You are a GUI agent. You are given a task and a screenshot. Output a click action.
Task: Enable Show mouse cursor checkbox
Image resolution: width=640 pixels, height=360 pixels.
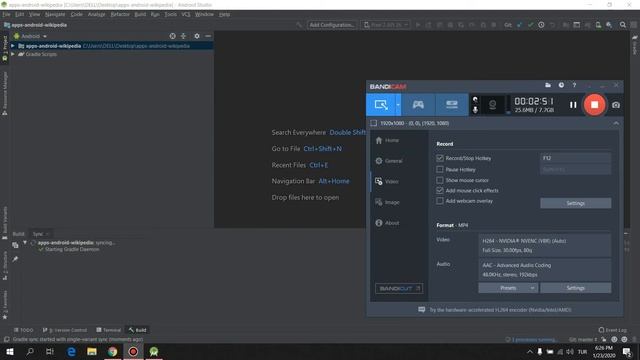coord(440,180)
